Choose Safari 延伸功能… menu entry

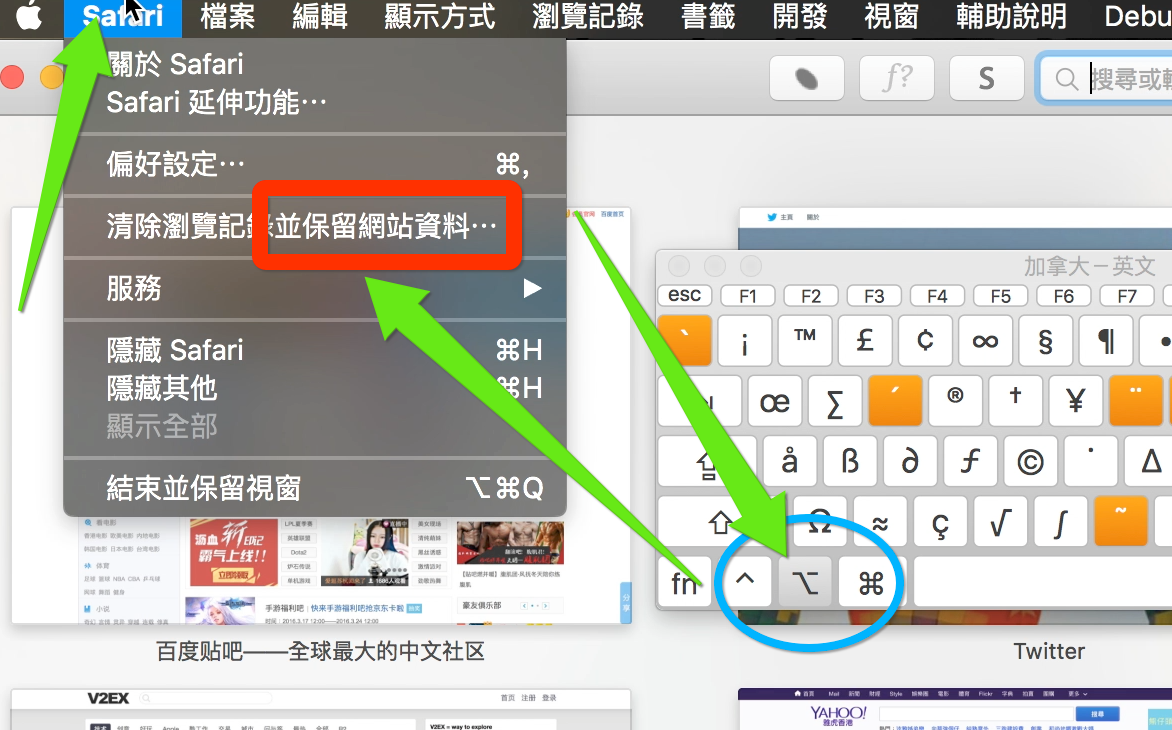[x=315, y=102]
